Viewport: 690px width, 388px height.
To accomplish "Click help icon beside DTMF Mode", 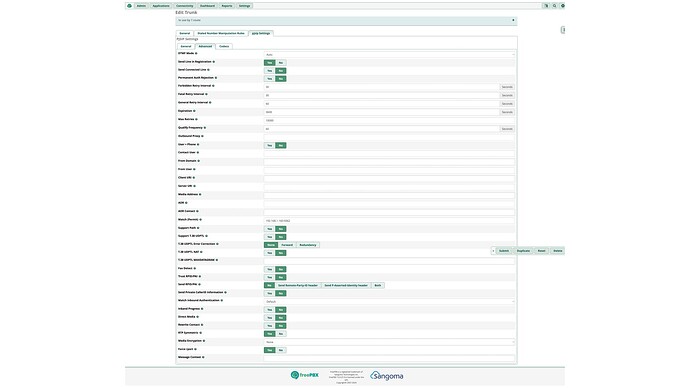I will 196,53.
